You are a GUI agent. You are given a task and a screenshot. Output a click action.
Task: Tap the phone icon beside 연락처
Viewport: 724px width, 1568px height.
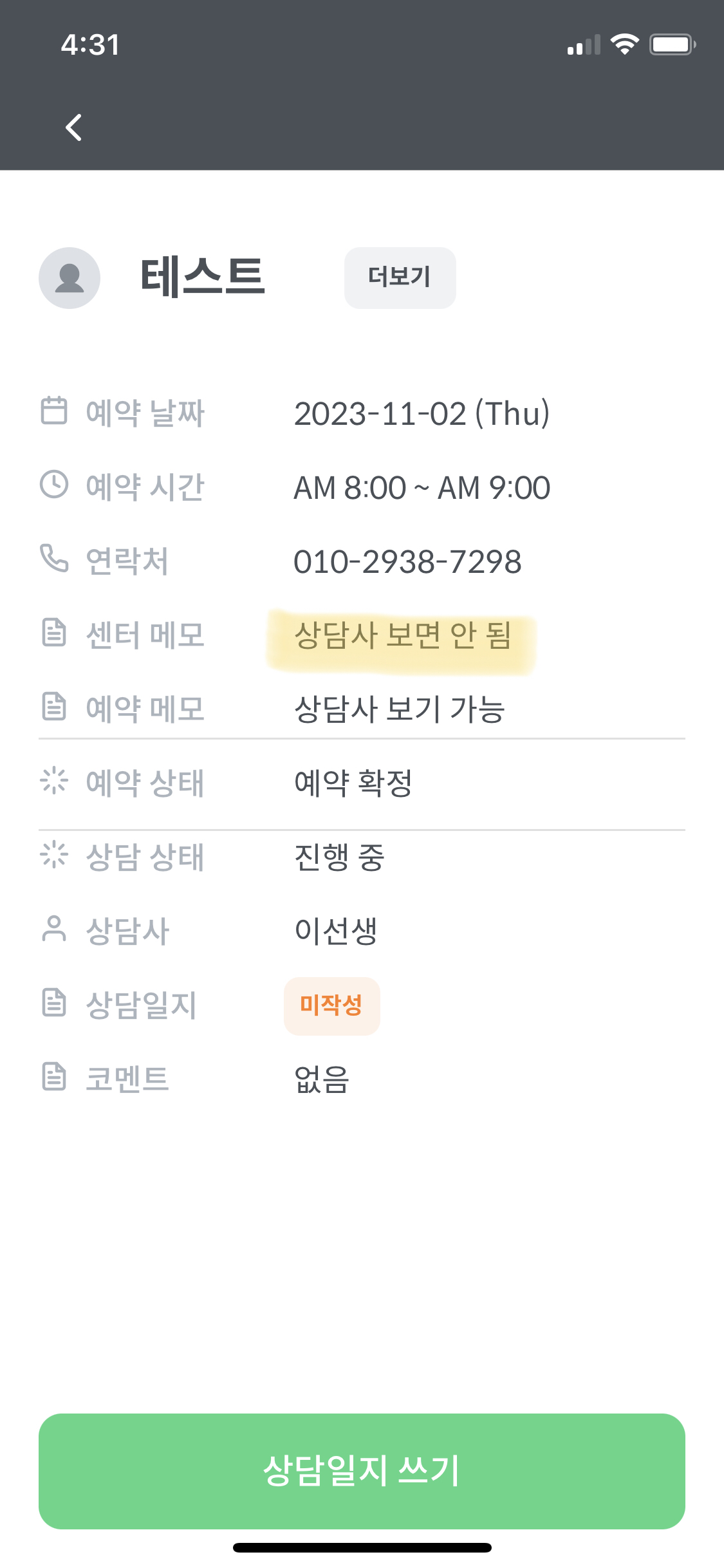(x=54, y=558)
